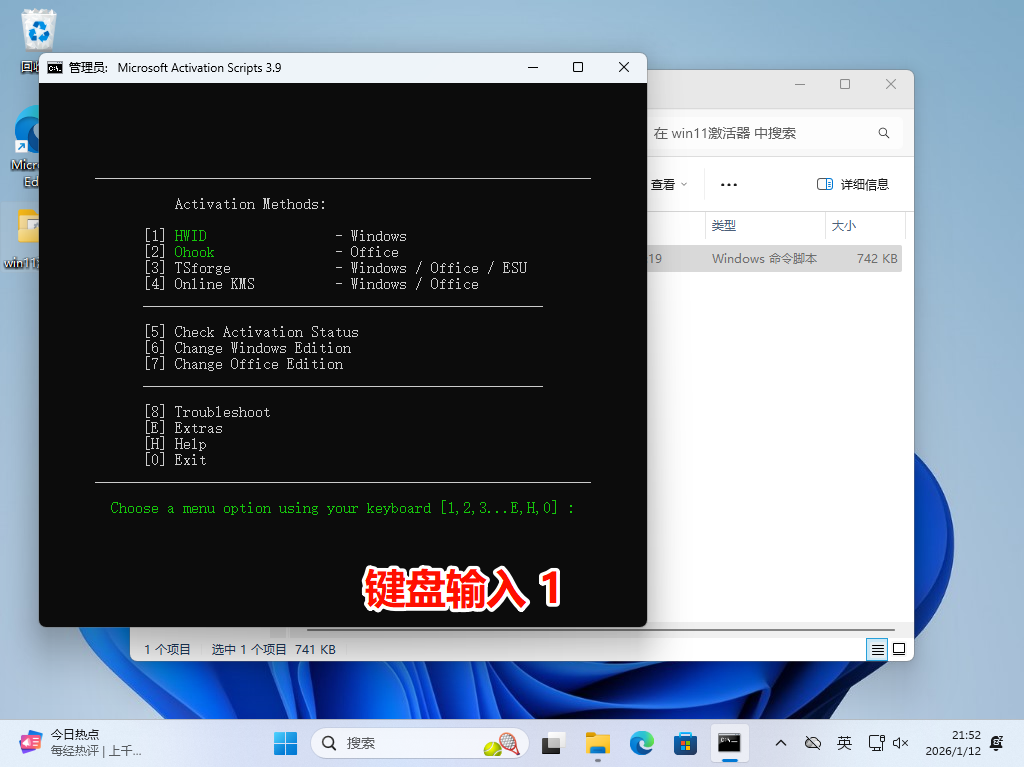Switch to large thumbnails view in status bar
Image resolution: width=1024 pixels, height=767 pixels.
(x=899, y=649)
